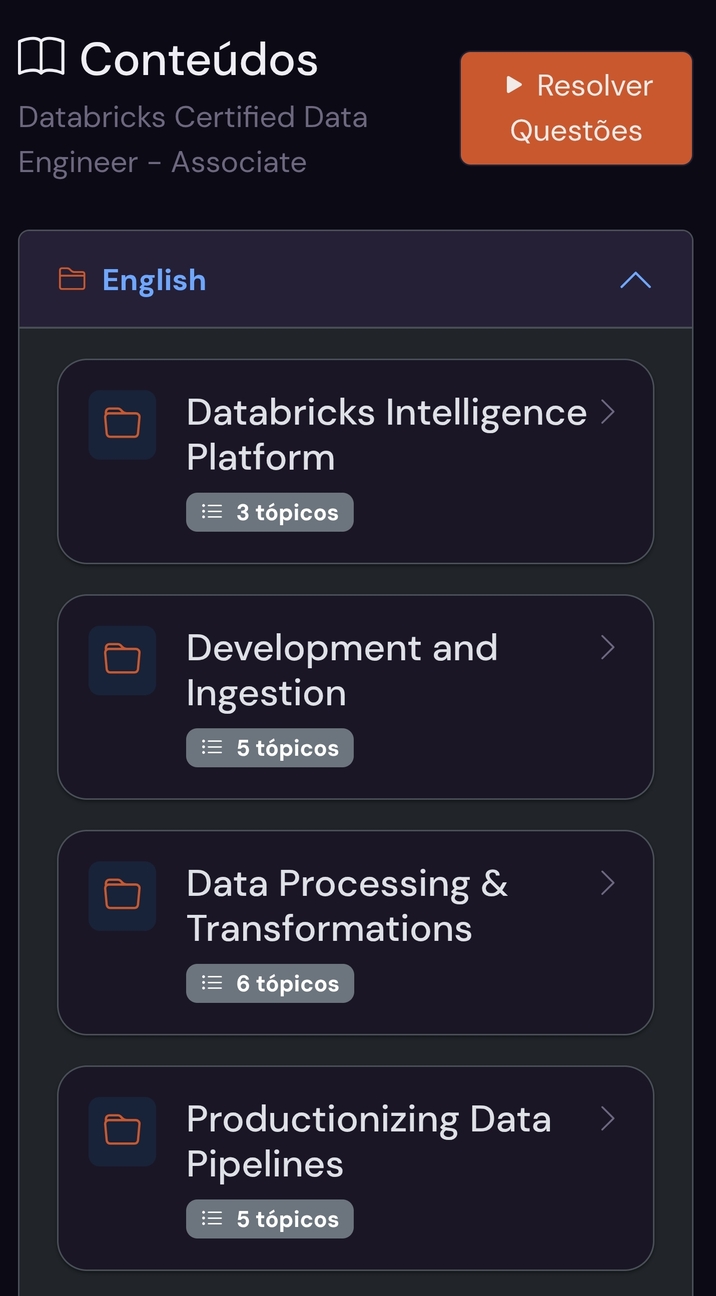Click the Development and Ingestion folder icon
Image resolution: width=716 pixels, height=1296 pixels.
pos(122,660)
